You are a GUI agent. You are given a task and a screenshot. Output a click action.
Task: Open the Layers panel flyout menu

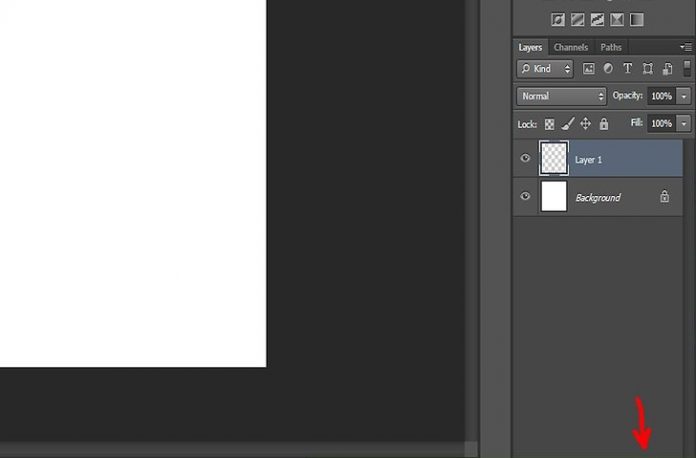(688, 47)
